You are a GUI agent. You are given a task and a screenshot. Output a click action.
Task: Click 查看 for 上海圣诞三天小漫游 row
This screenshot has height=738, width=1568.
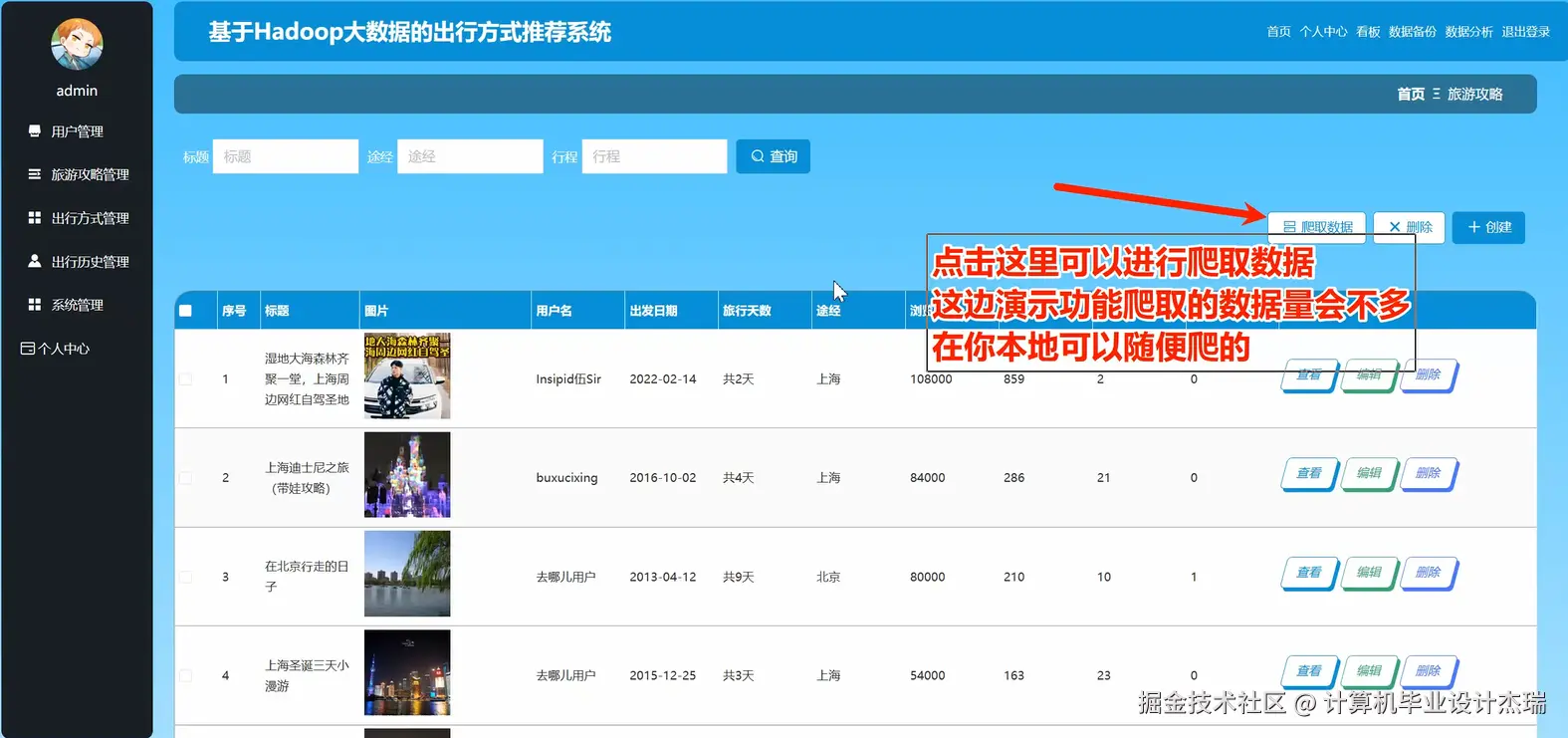(1309, 671)
